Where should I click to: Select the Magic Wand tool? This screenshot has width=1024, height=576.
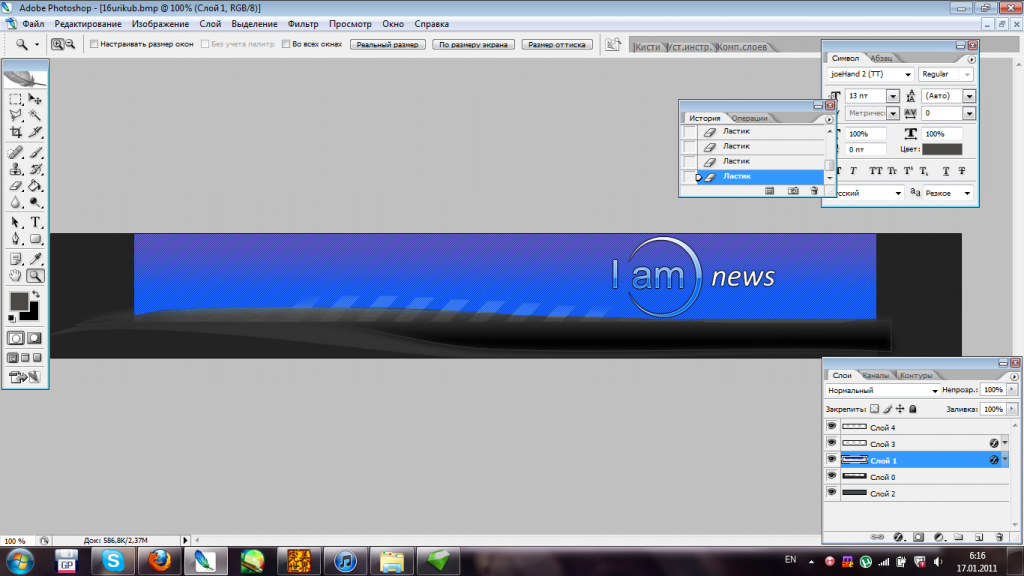pos(35,116)
